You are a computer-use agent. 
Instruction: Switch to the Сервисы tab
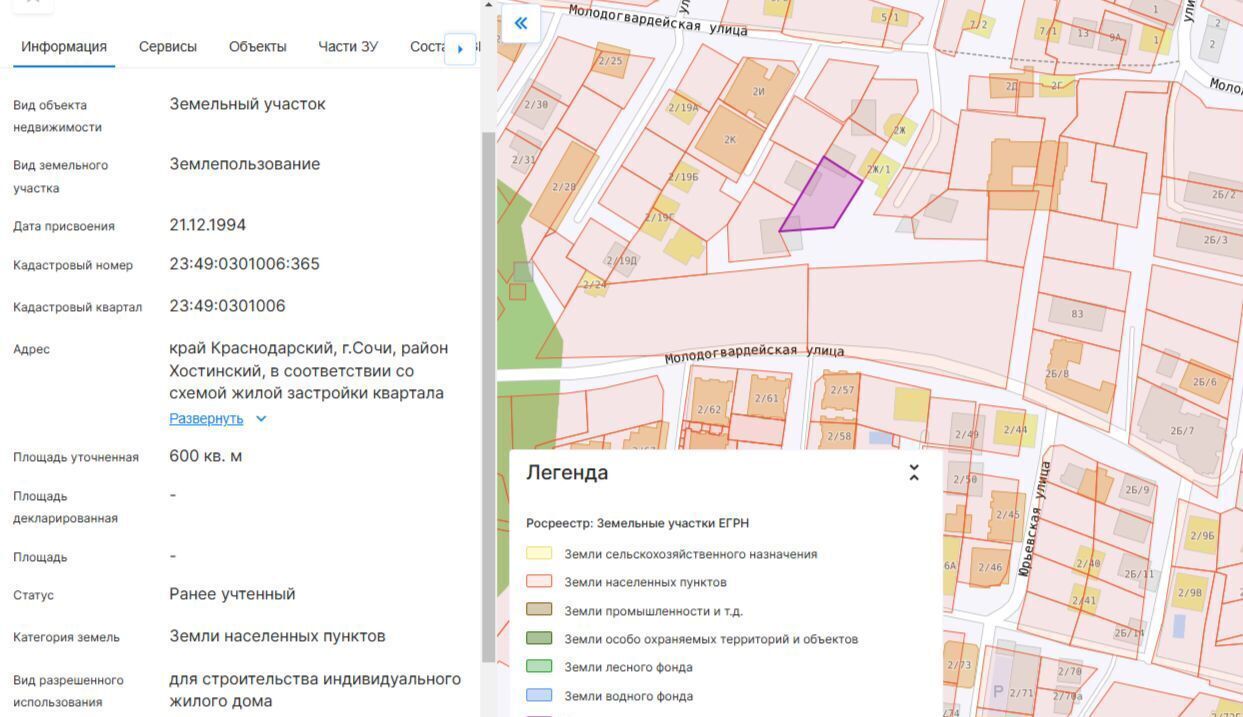pyautogui.click(x=168, y=46)
